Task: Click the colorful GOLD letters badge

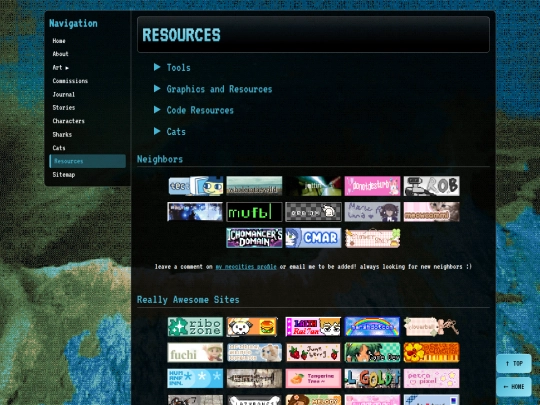Action: pyautogui.click(x=372, y=378)
